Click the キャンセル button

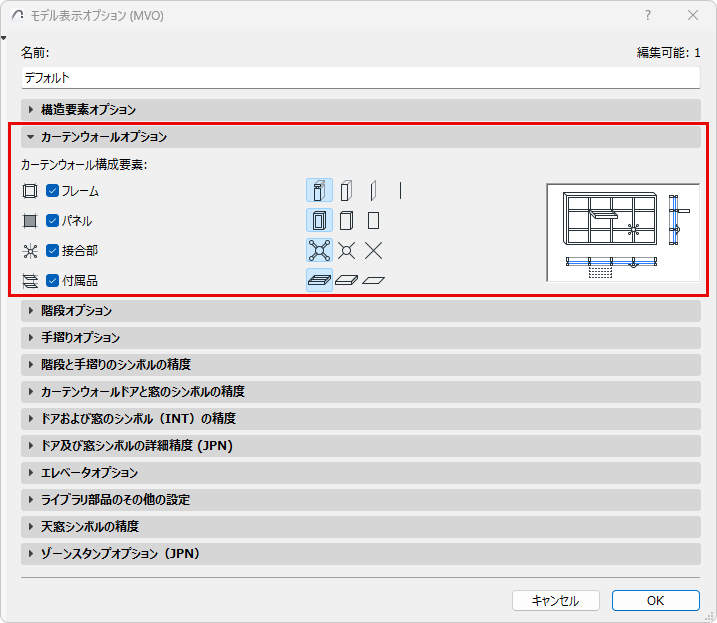556,600
